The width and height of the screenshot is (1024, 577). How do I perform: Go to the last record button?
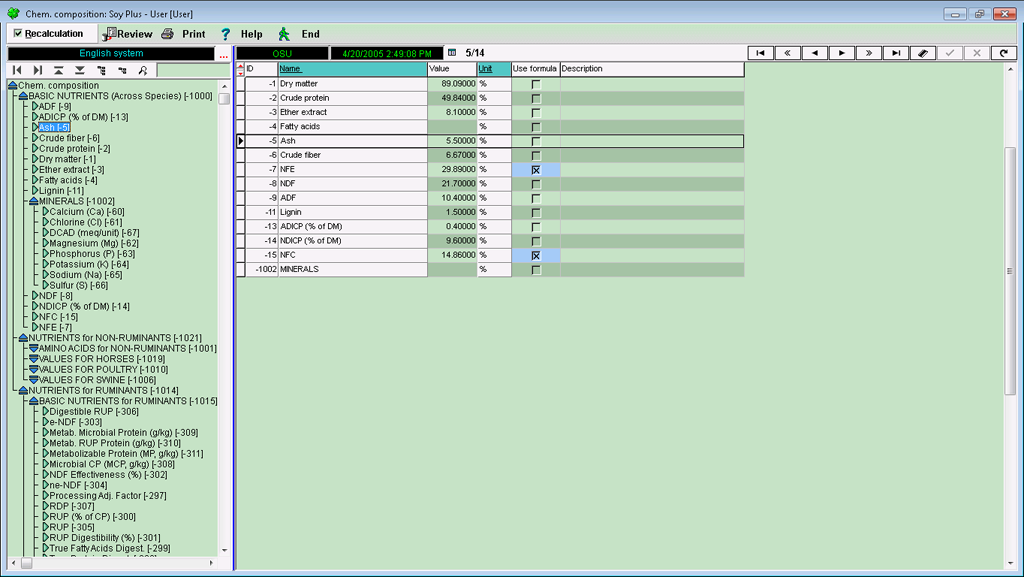point(897,53)
